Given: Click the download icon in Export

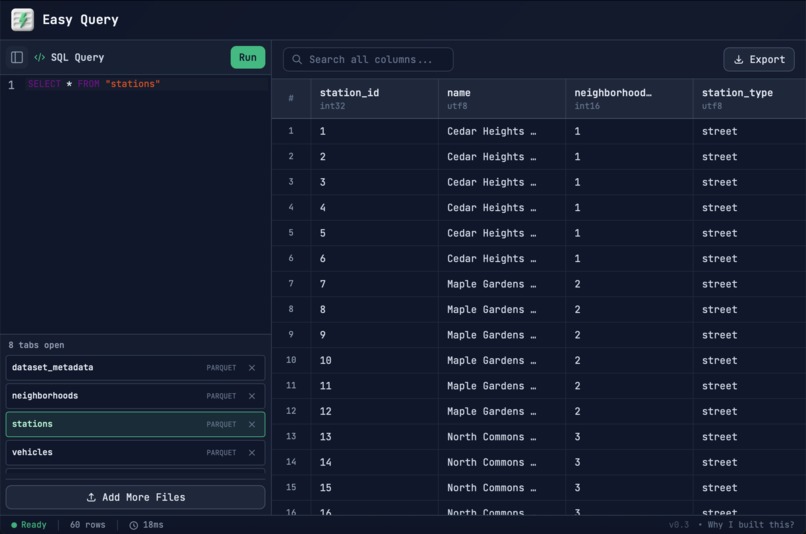Looking at the screenshot, I should 738,60.
